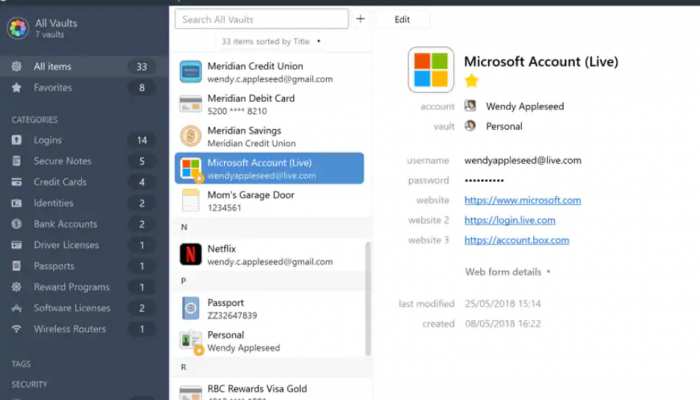Click the TAGS sidebar heading
700x400 pixels.
(21, 364)
